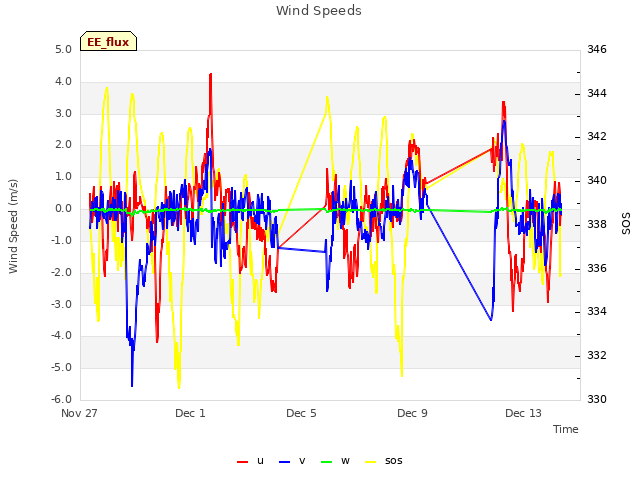
Task: Click the 'Dec 9' date tick label
Action: (x=412, y=413)
